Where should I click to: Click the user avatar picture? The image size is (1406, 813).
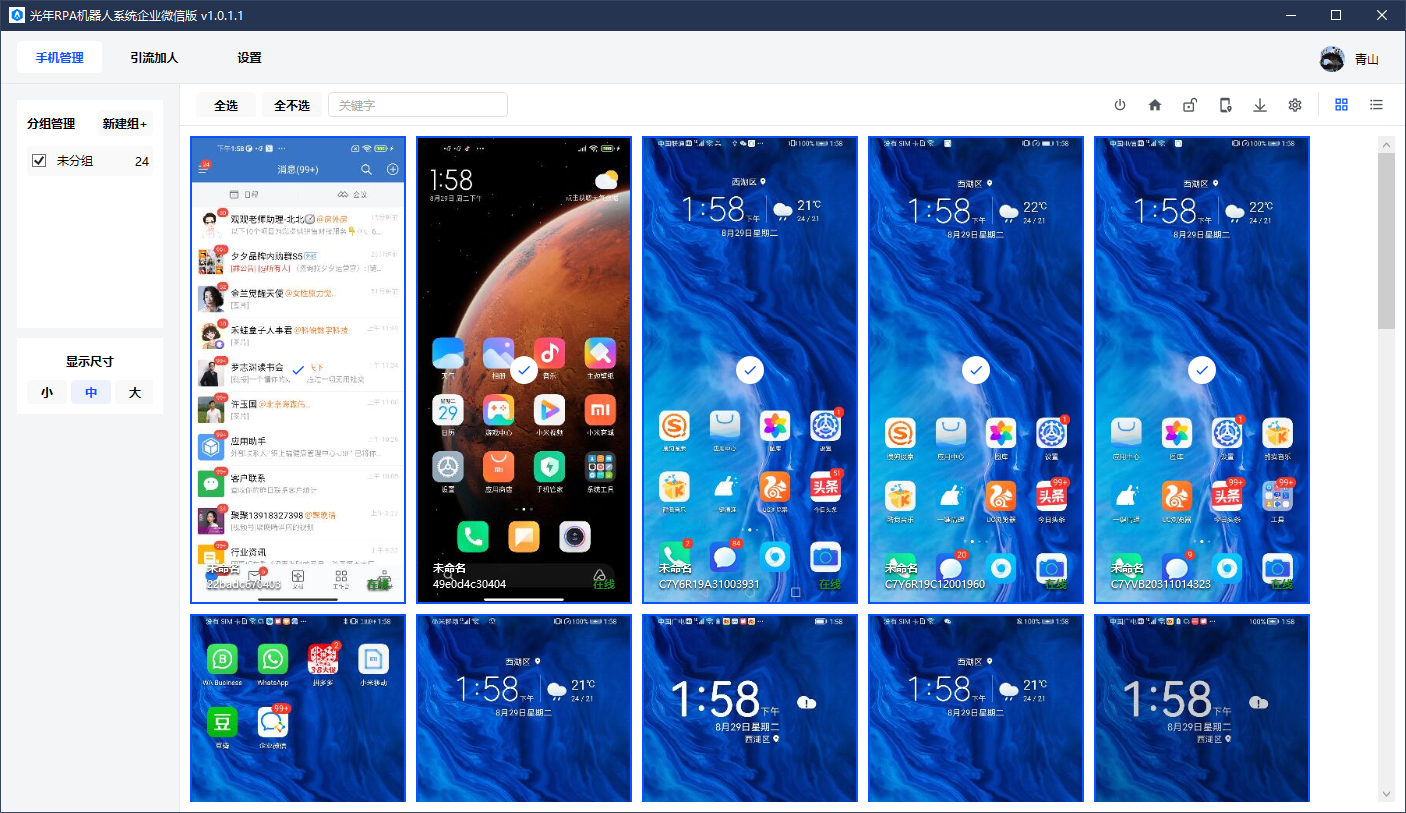[x=1332, y=59]
